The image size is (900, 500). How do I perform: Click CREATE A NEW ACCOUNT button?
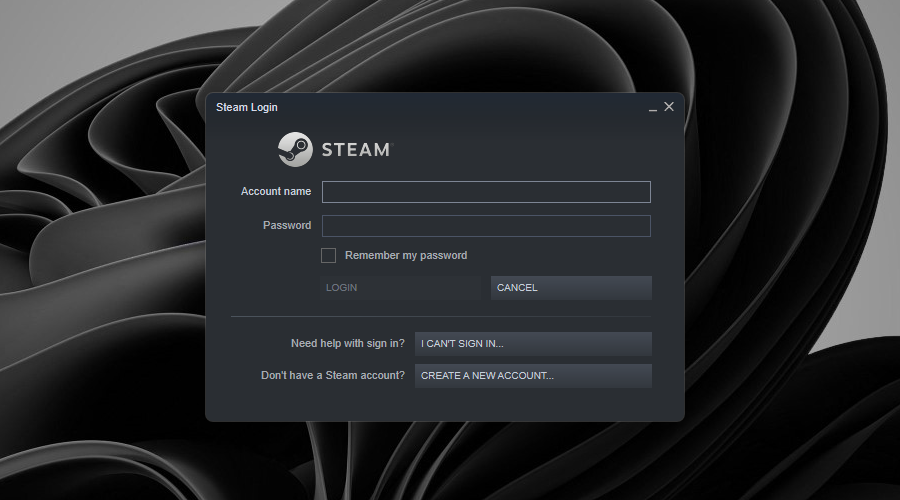click(533, 375)
